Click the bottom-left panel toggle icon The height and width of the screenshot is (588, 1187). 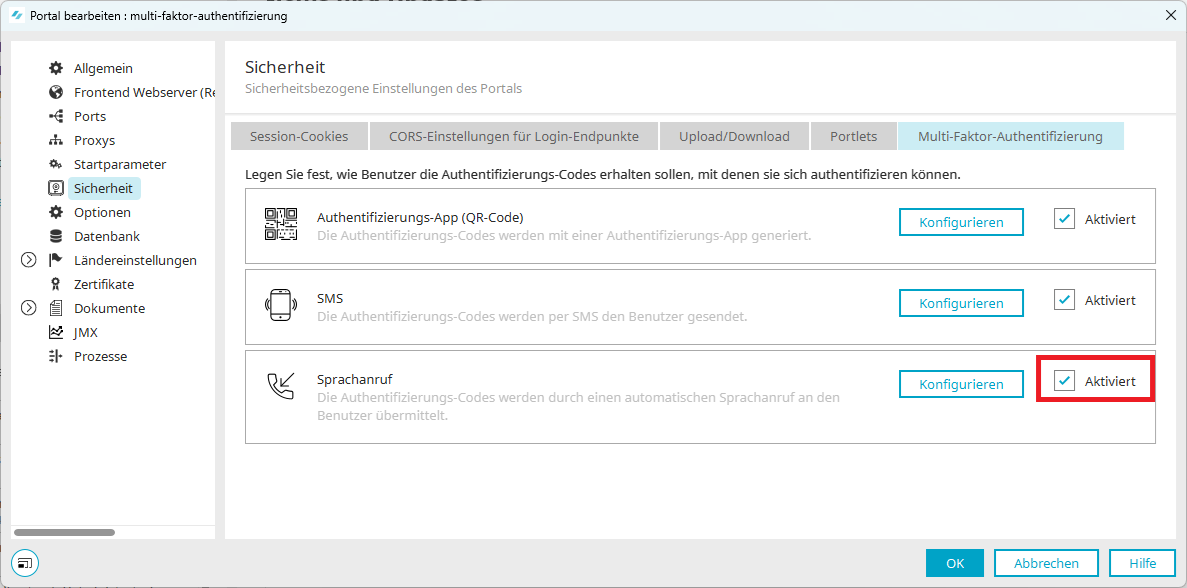[x=27, y=563]
